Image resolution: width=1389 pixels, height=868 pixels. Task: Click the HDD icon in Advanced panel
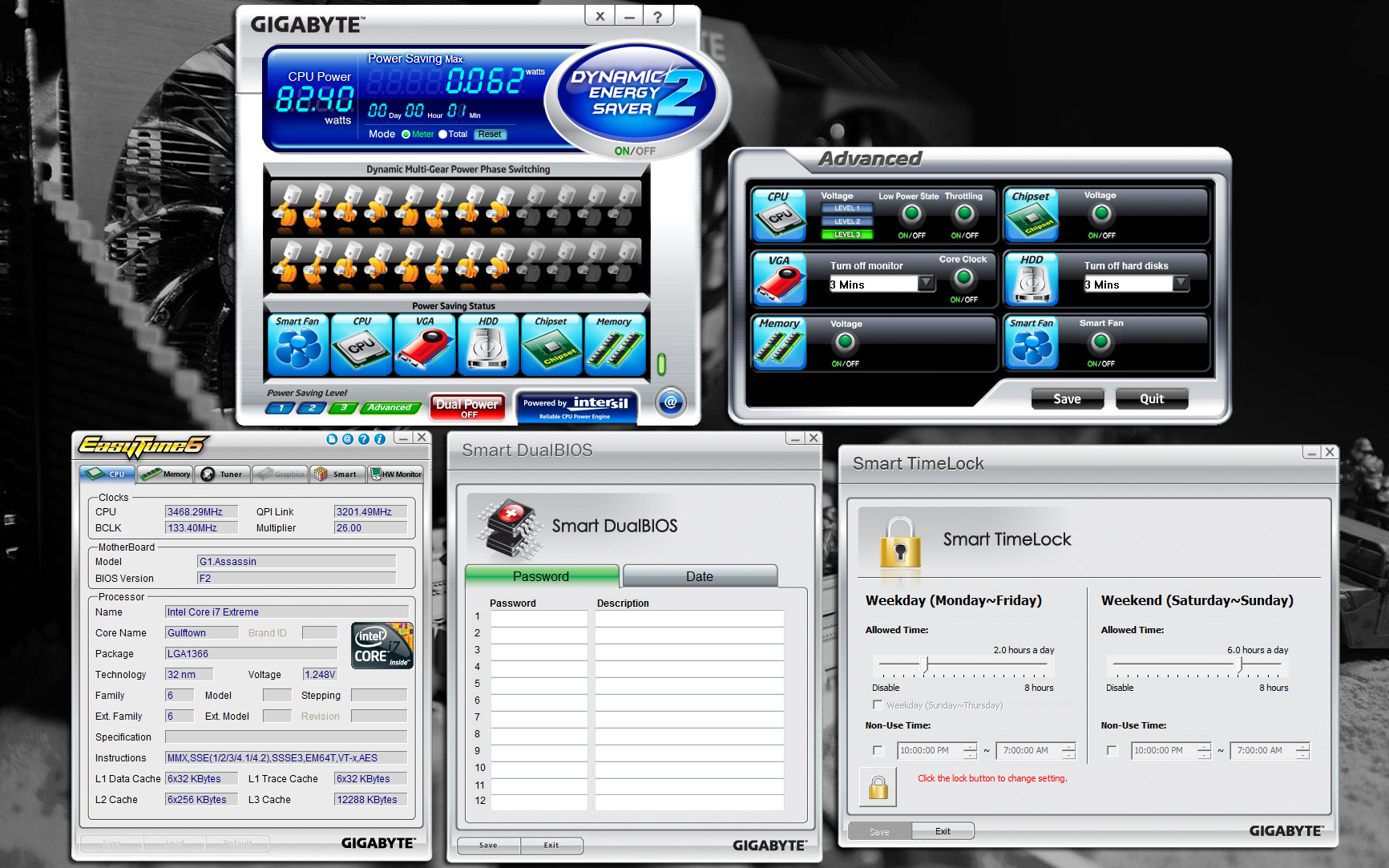1032,279
